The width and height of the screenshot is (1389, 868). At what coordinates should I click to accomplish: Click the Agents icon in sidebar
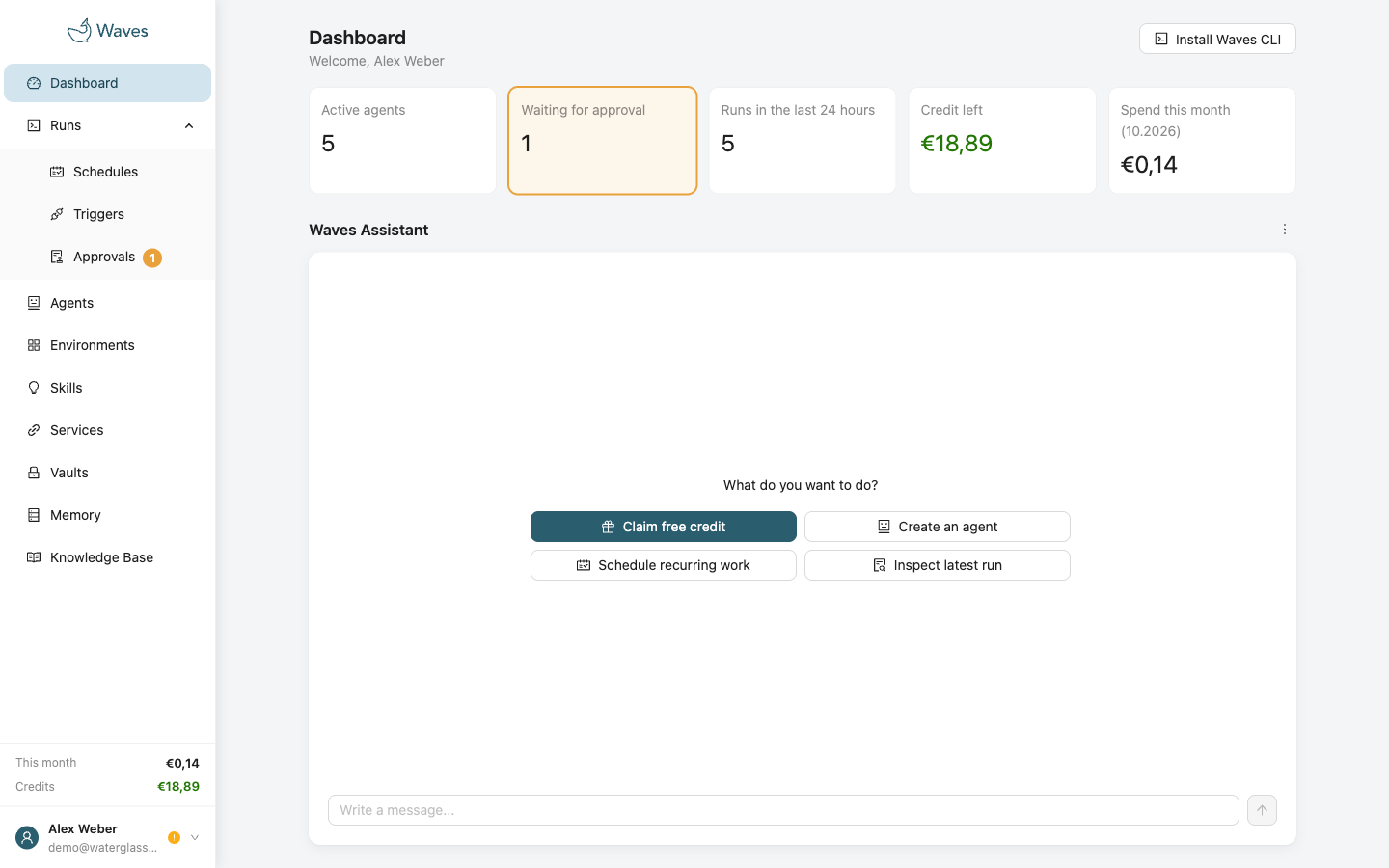(x=34, y=303)
